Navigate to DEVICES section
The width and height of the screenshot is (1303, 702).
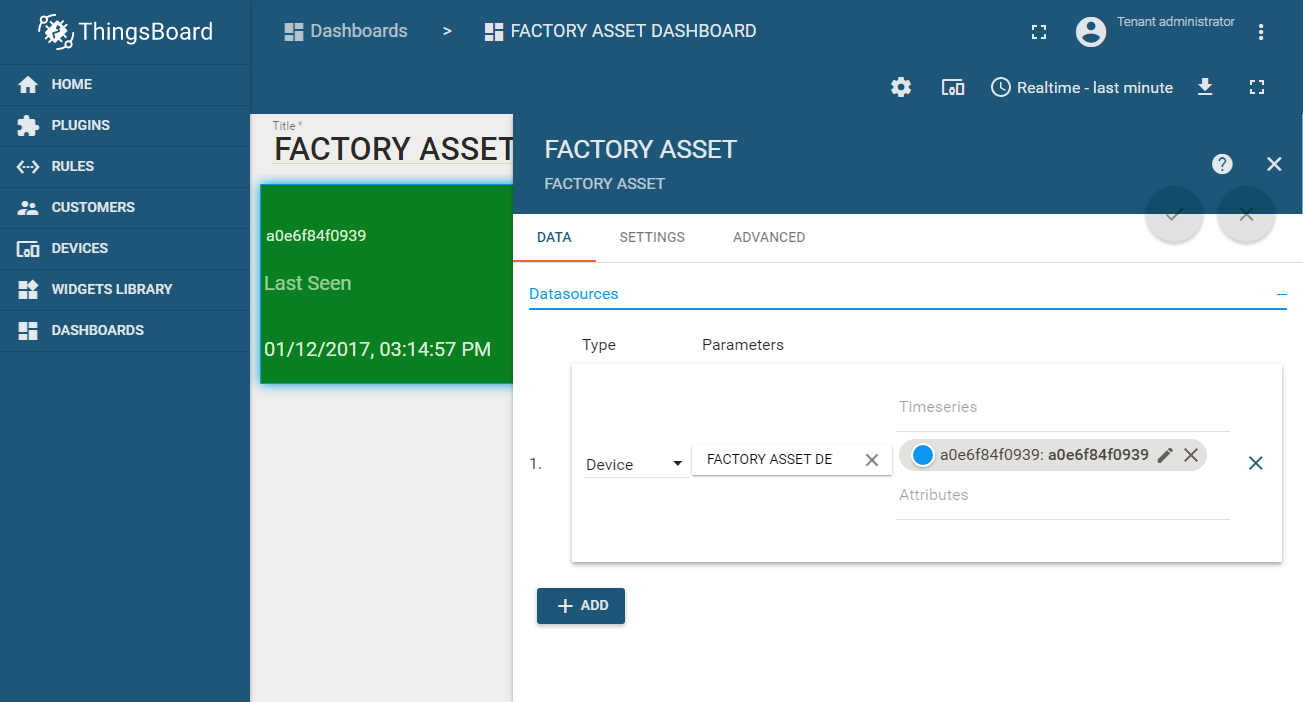(x=125, y=249)
